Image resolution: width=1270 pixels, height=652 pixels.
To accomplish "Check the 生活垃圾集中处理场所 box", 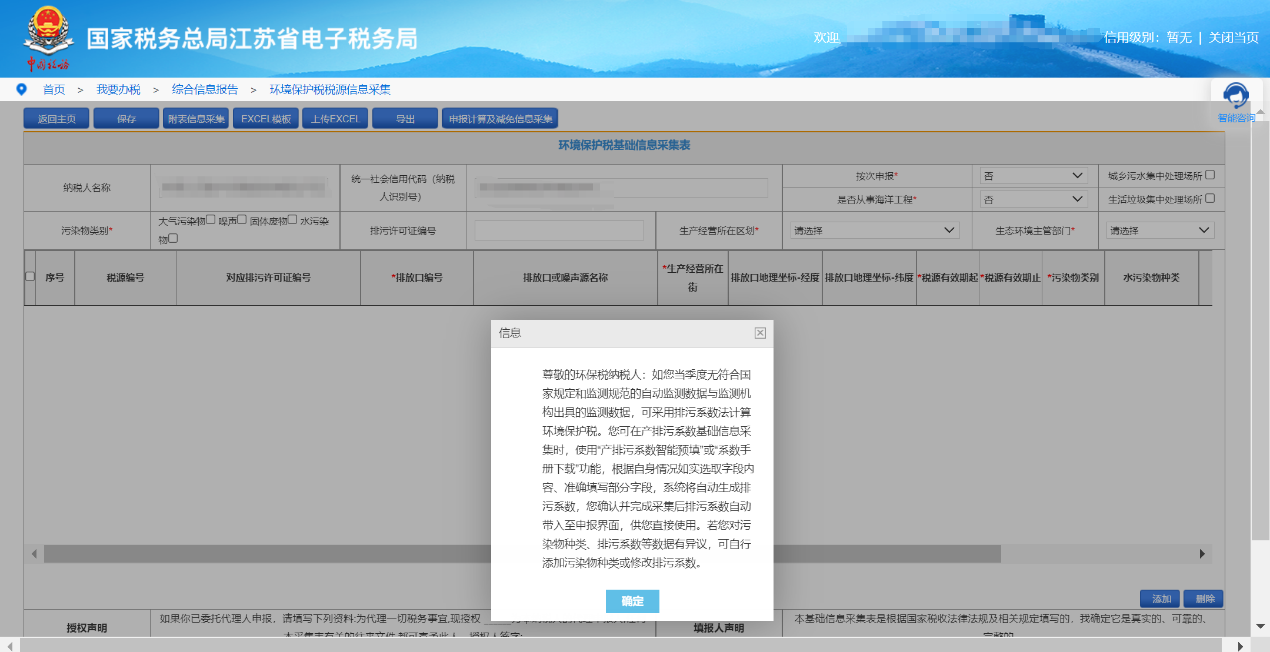I will tap(1210, 198).
